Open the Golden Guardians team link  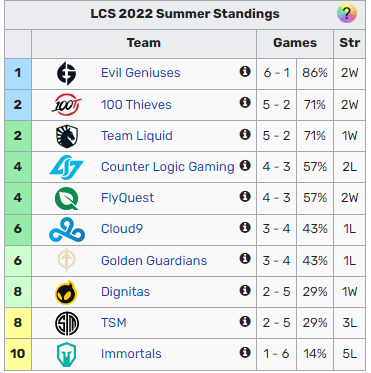click(x=154, y=260)
